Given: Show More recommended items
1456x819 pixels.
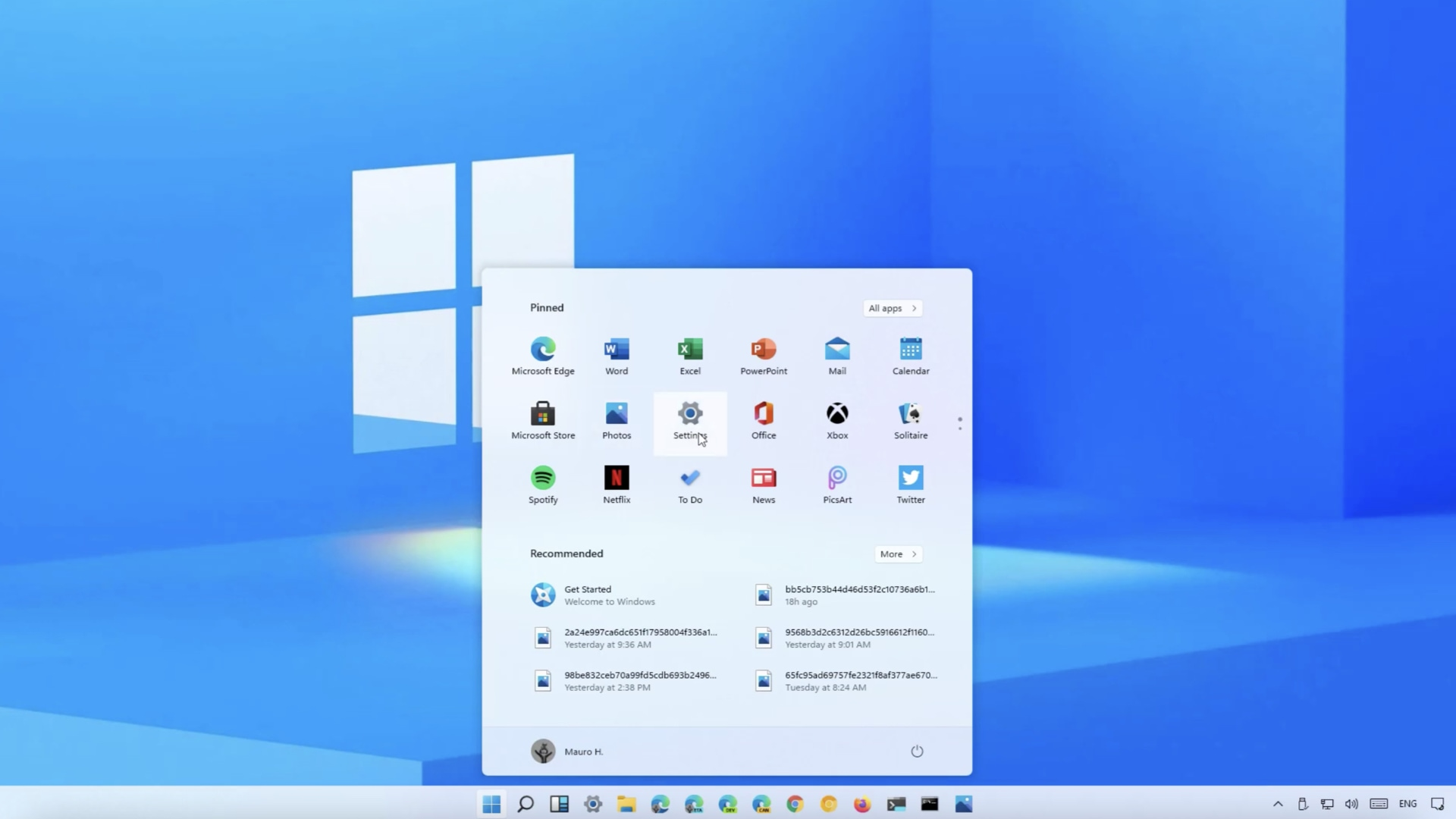Looking at the screenshot, I should tap(899, 554).
